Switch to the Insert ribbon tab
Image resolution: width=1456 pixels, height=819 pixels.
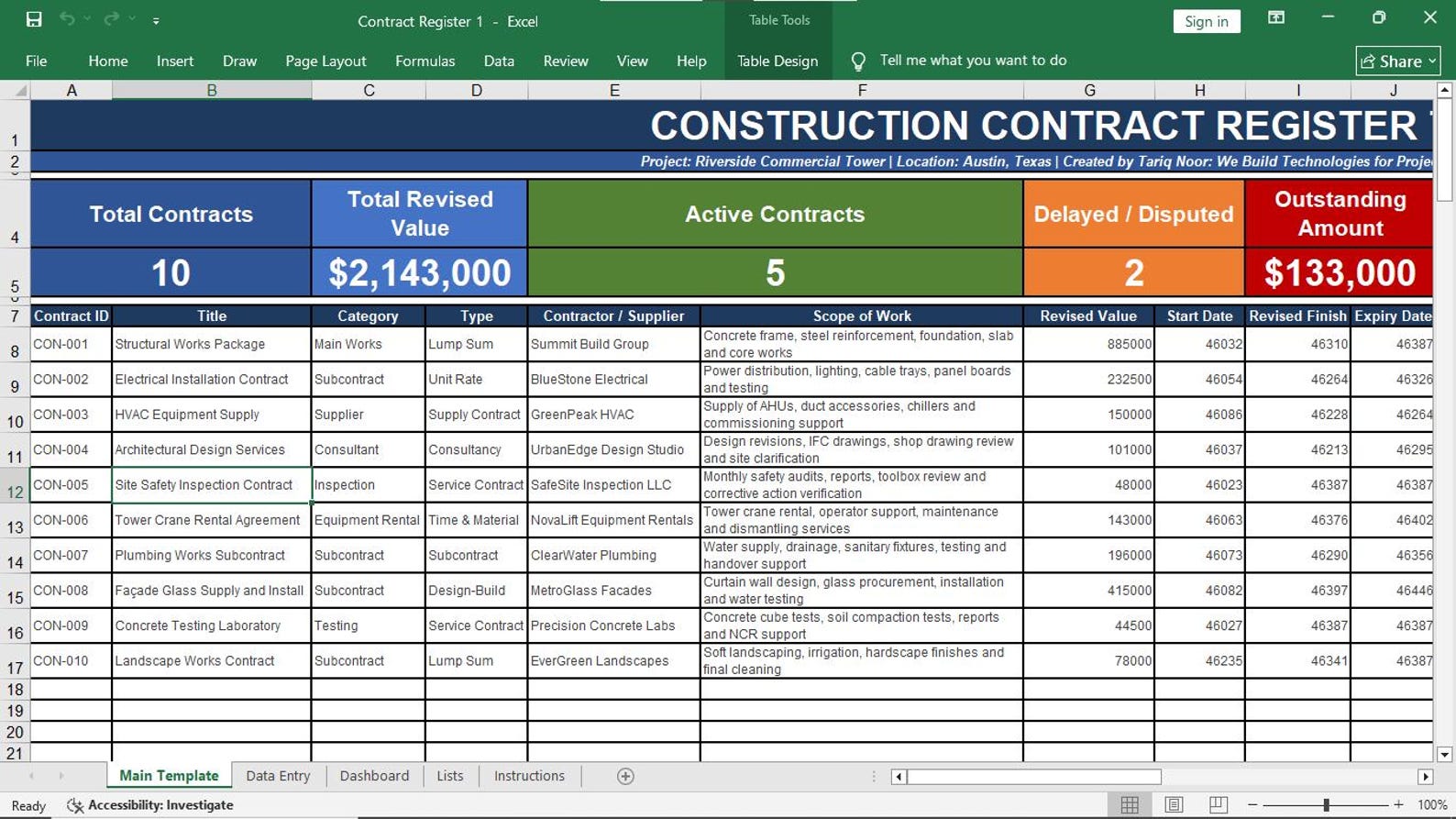tap(175, 61)
